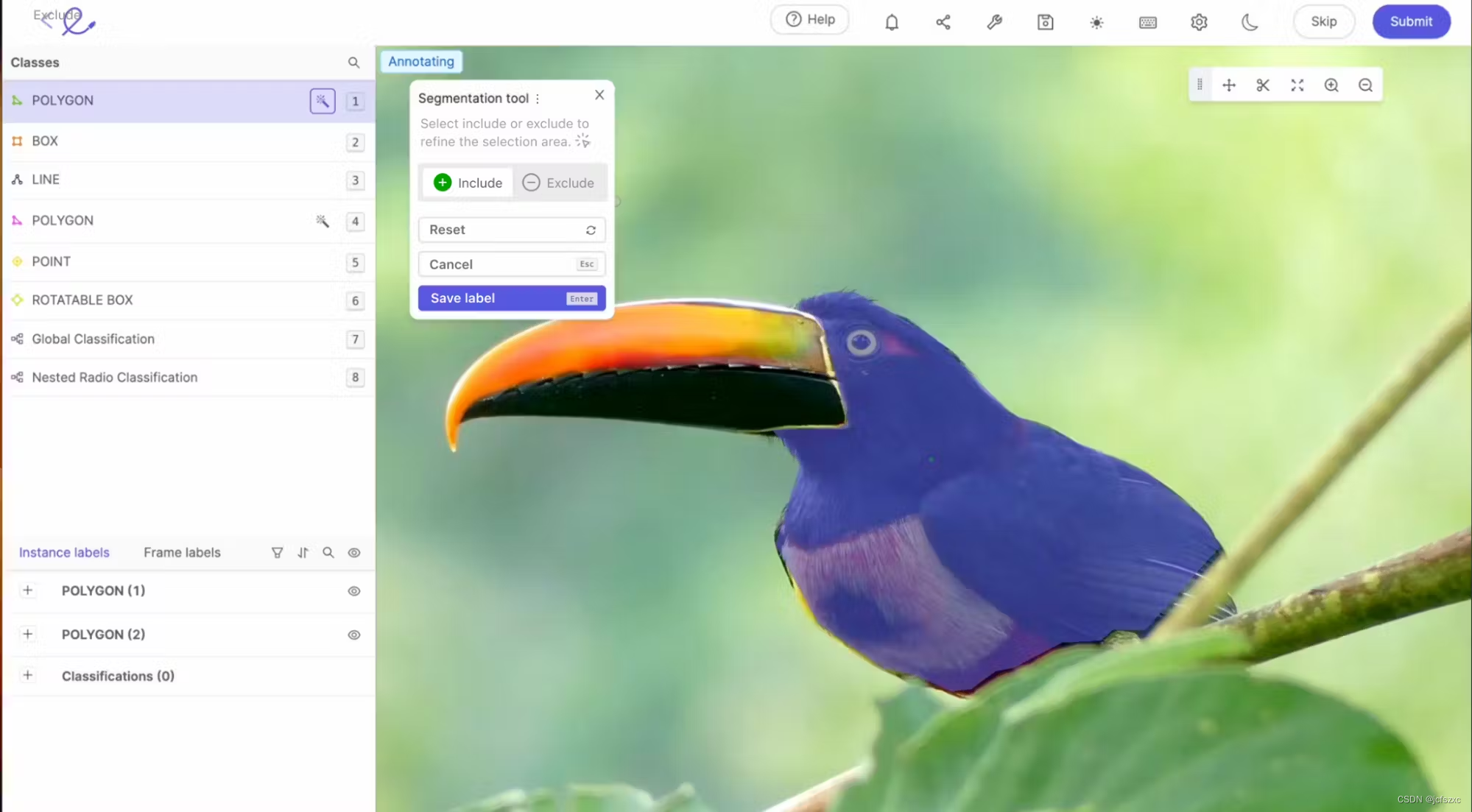Open the wrench tools icon
Viewport: 1472px width, 812px height.
tap(994, 22)
